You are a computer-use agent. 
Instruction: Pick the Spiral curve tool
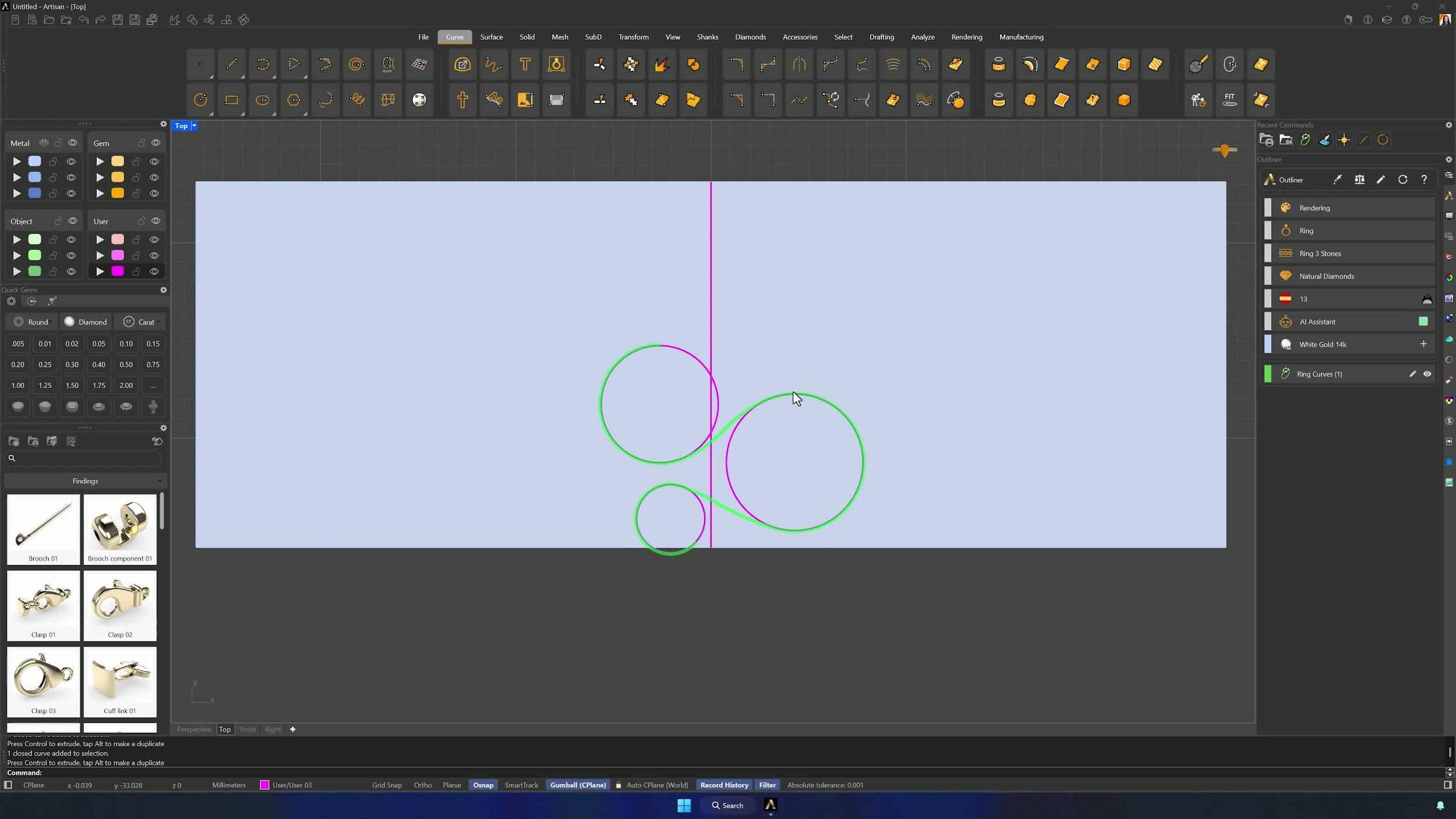click(356, 64)
